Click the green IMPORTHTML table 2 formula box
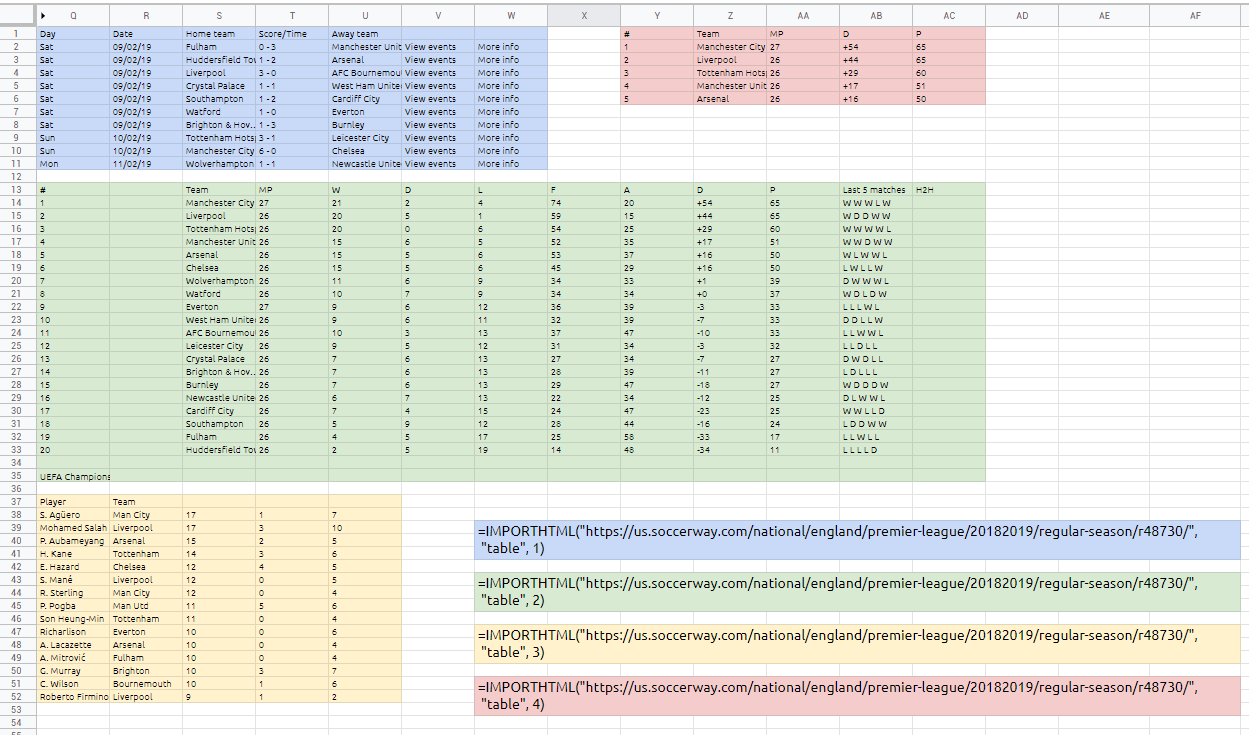This screenshot has width=1249, height=735. [x=857, y=591]
